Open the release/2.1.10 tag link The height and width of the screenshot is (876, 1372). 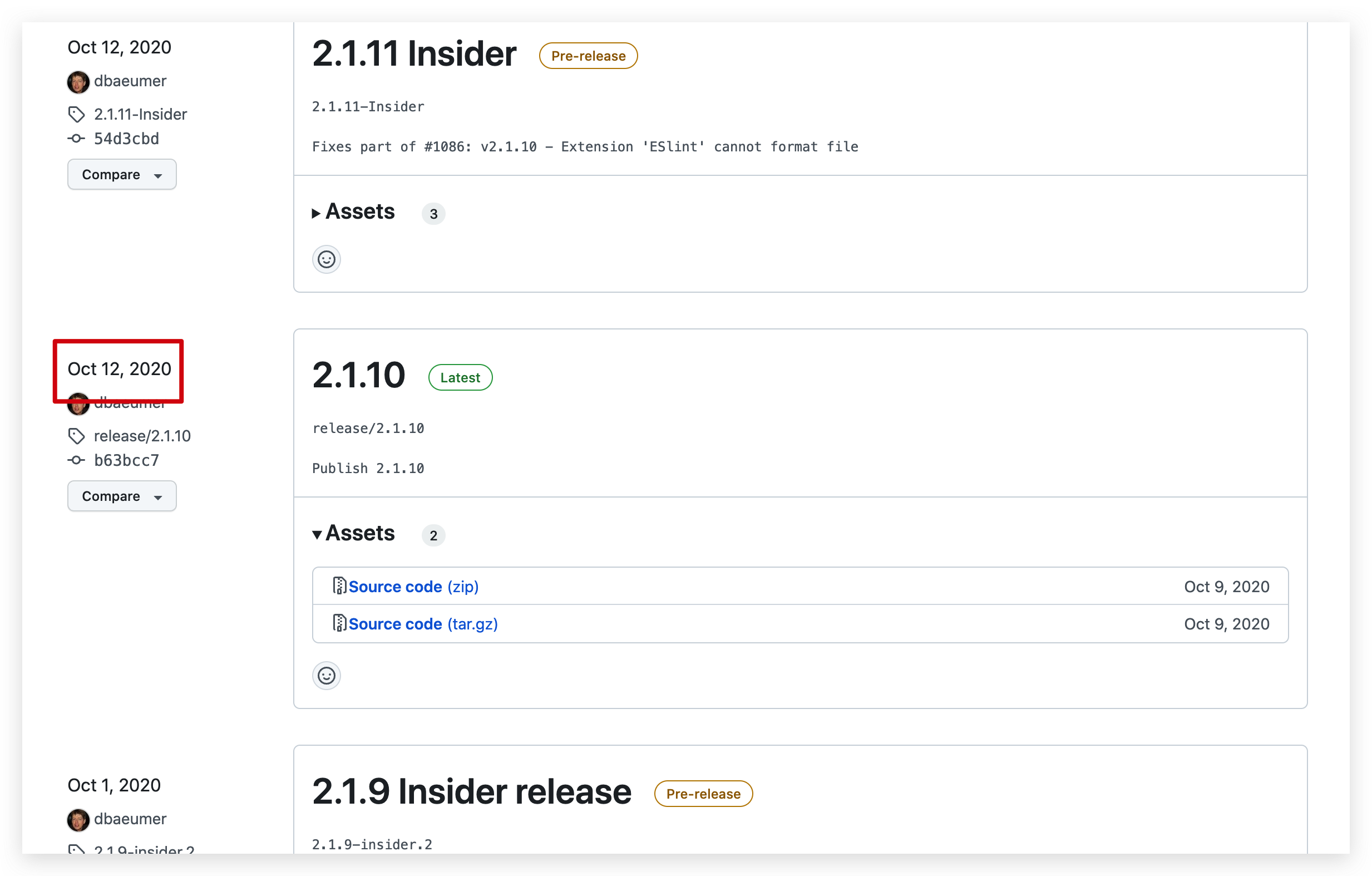[142, 436]
